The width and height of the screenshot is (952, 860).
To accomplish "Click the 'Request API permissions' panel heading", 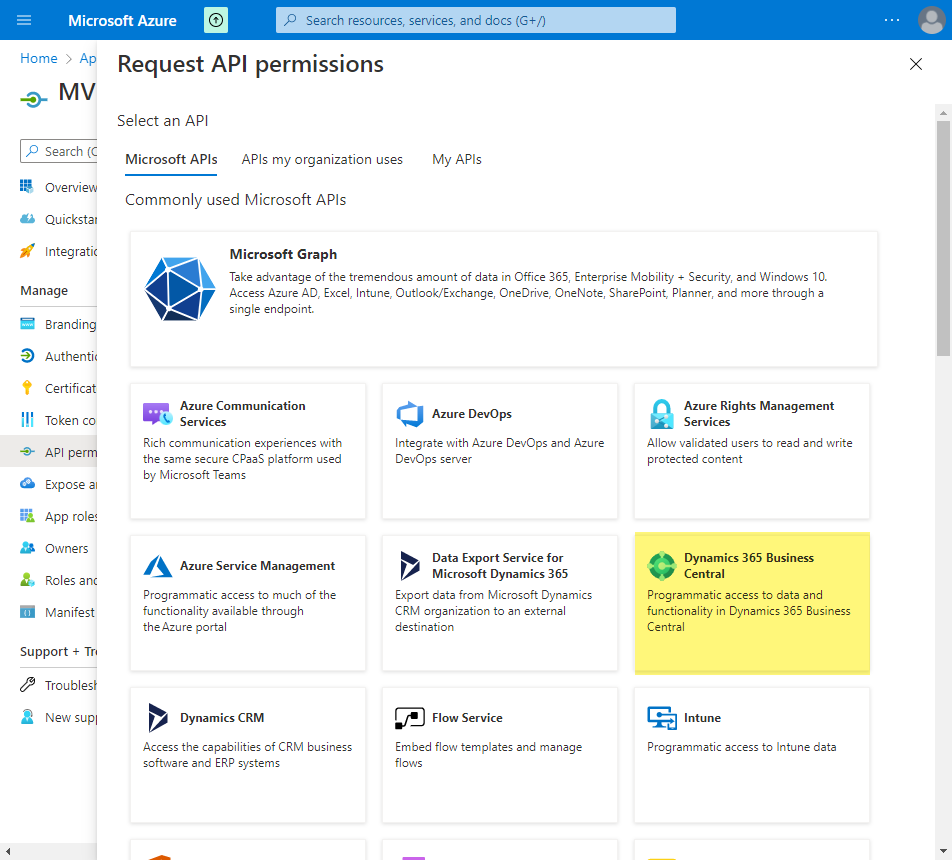I will (250, 64).
